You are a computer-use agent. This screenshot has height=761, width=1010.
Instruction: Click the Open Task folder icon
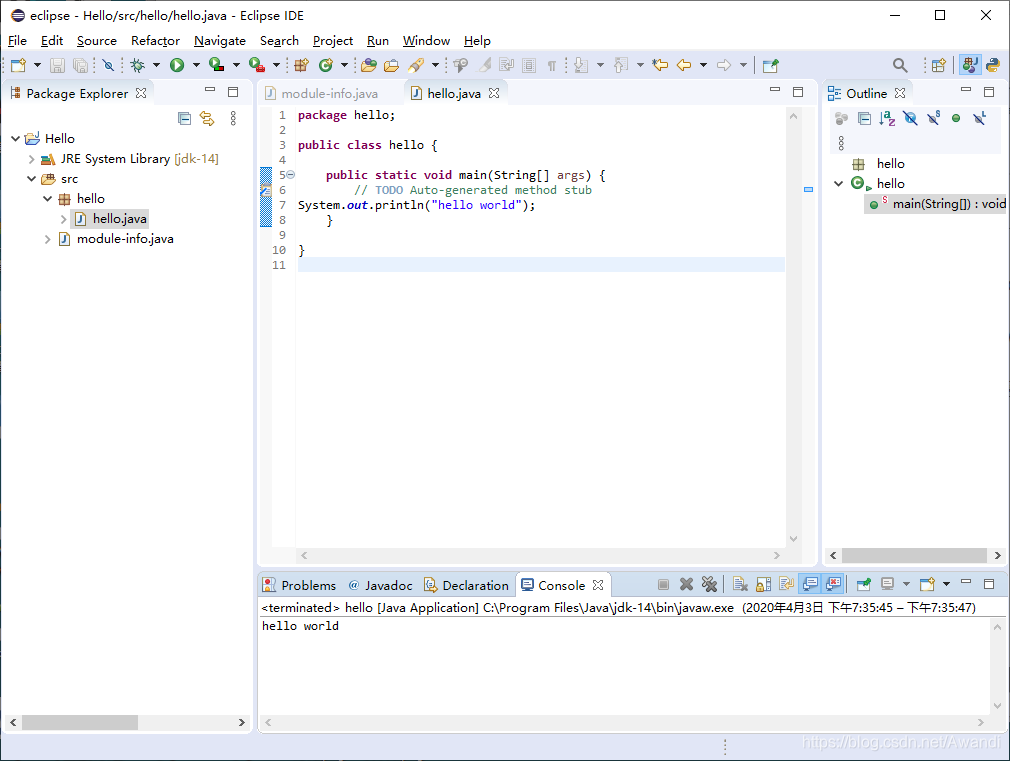392,65
